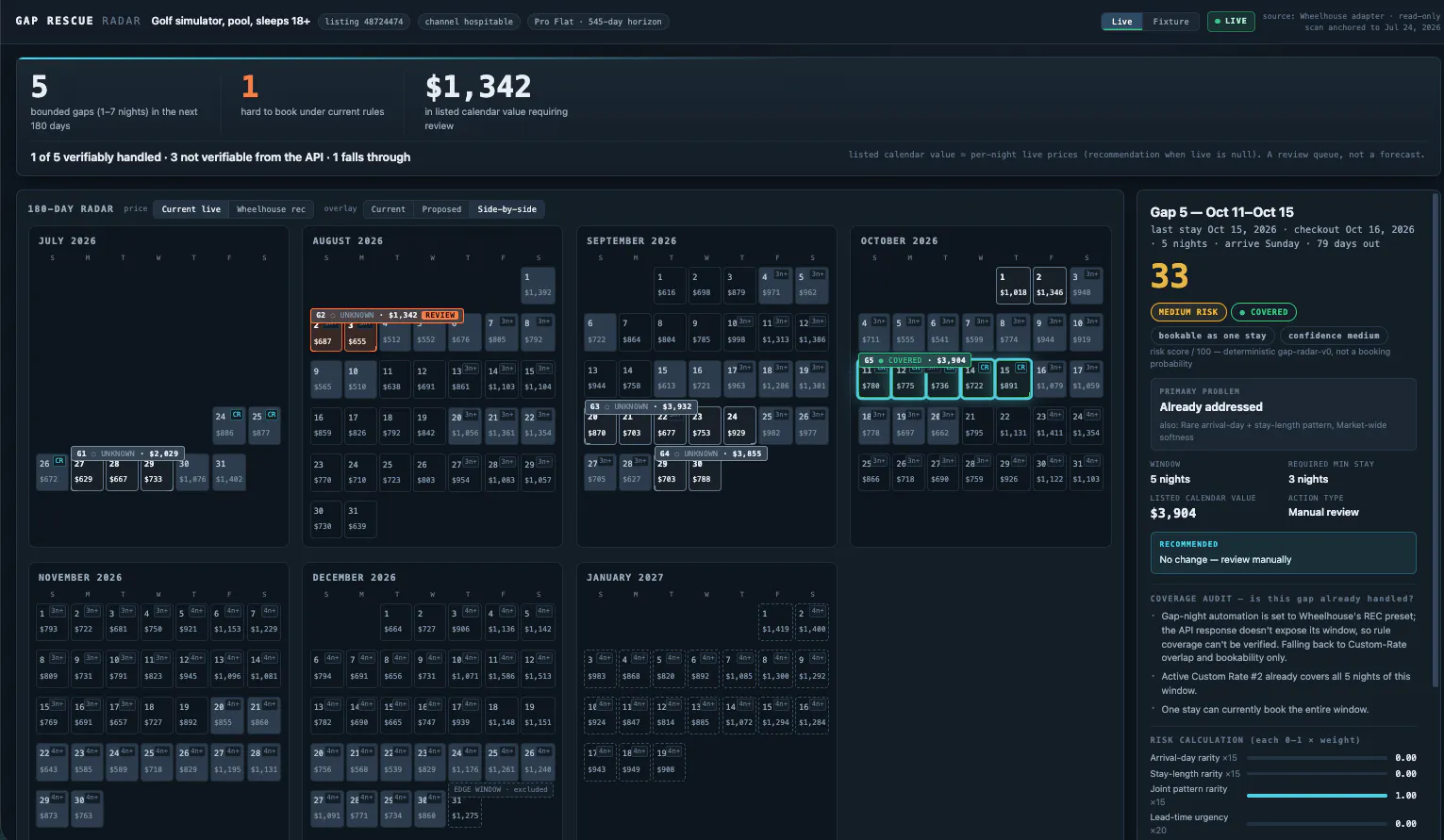Viewport: 1444px width, 840px height.
Task: Click the Joint pattern rarity bar
Action: click(x=1317, y=796)
